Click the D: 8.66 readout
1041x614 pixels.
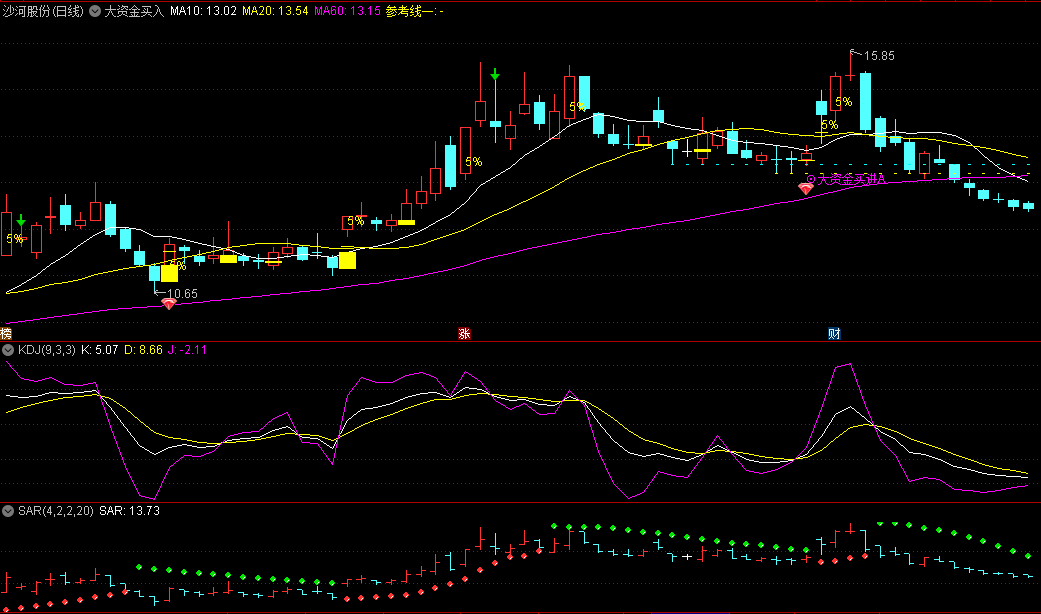(143, 350)
